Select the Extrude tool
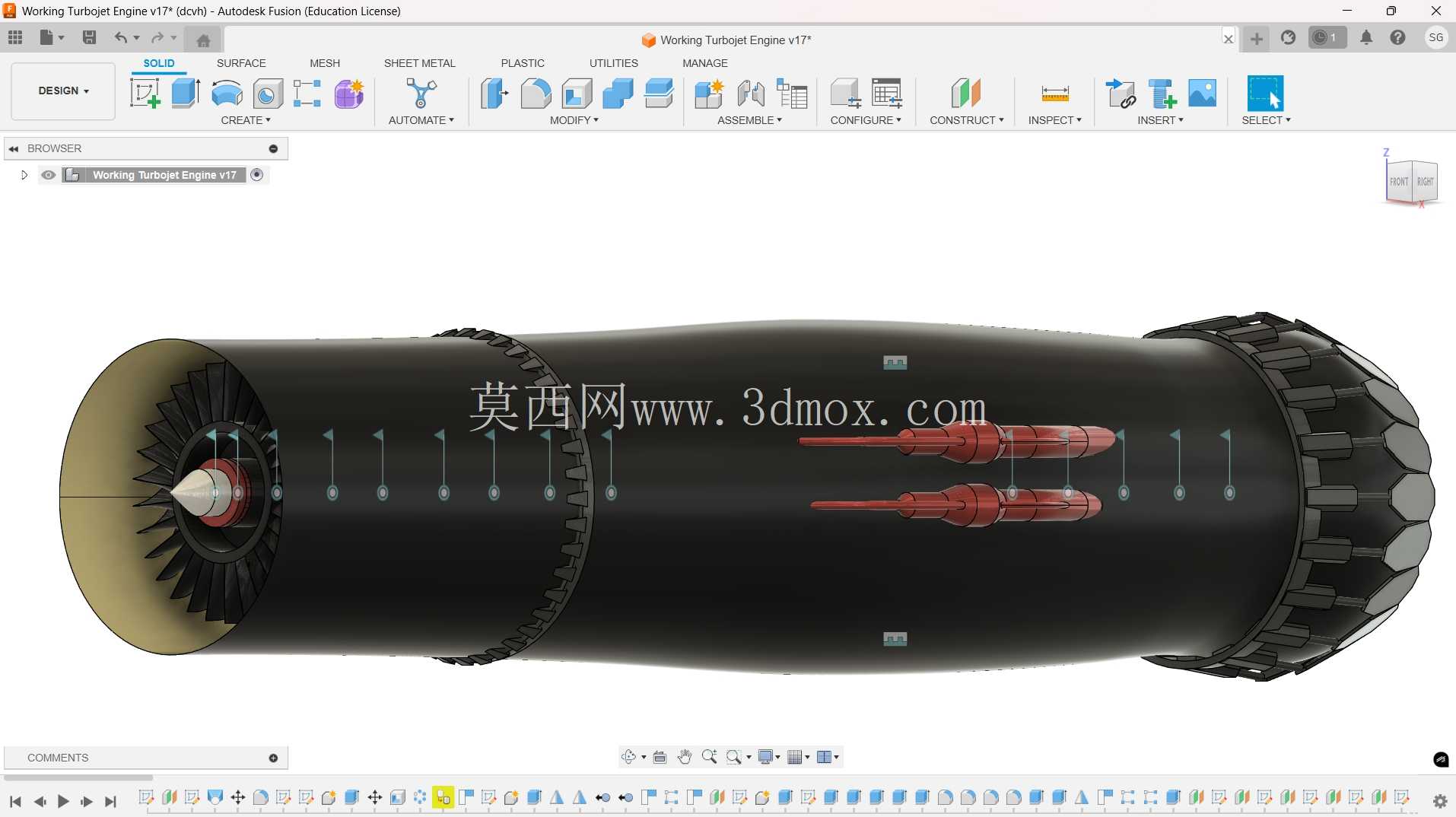This screenshot has height=817, width=1456. click(186, 94)
